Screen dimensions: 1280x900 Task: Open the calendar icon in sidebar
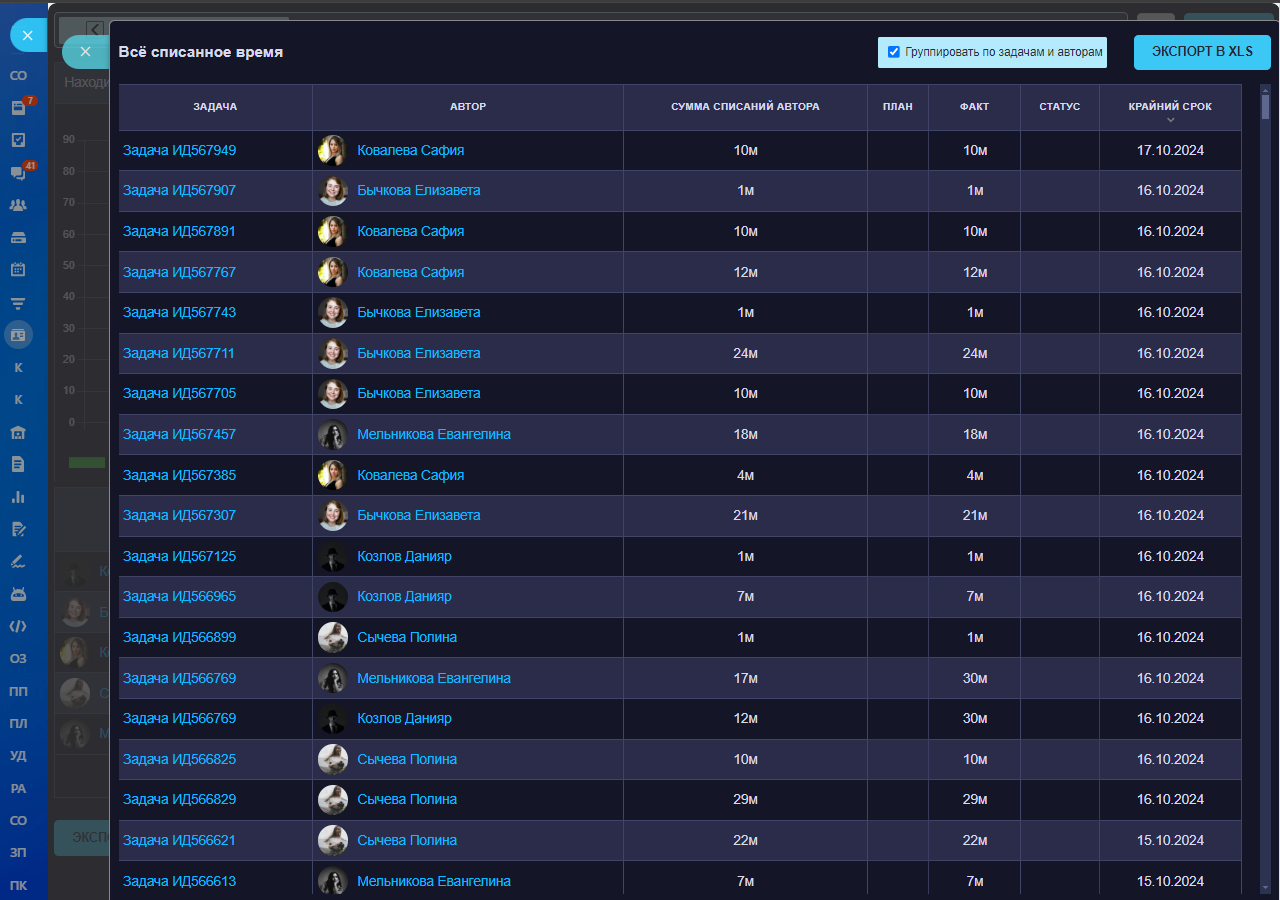18,270
